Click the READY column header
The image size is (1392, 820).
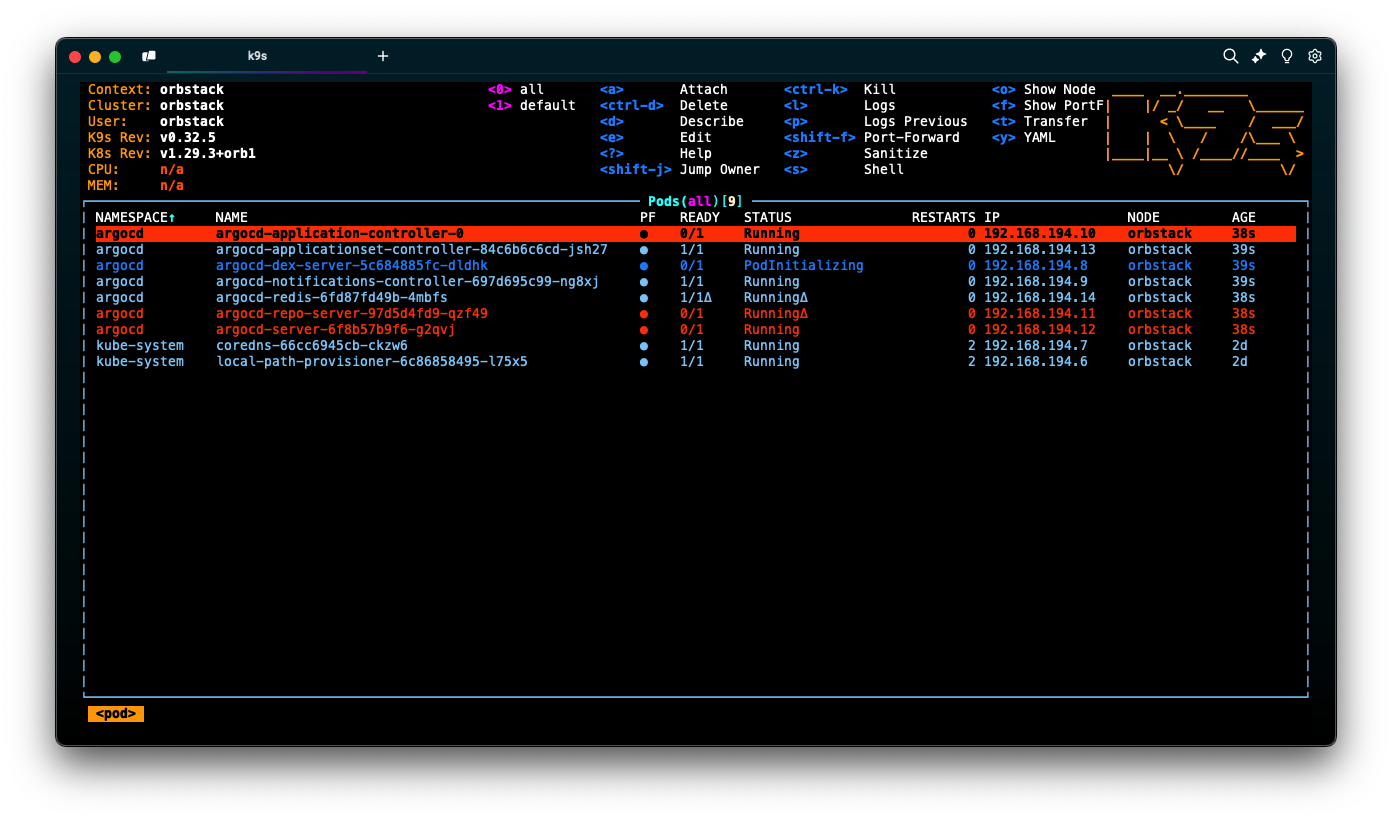point(700,218)
